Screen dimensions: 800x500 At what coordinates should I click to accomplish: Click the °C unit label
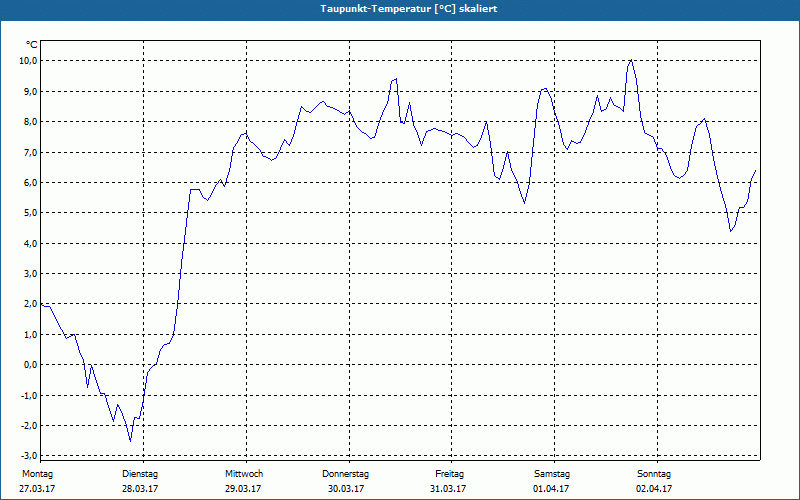pos(32,45)
